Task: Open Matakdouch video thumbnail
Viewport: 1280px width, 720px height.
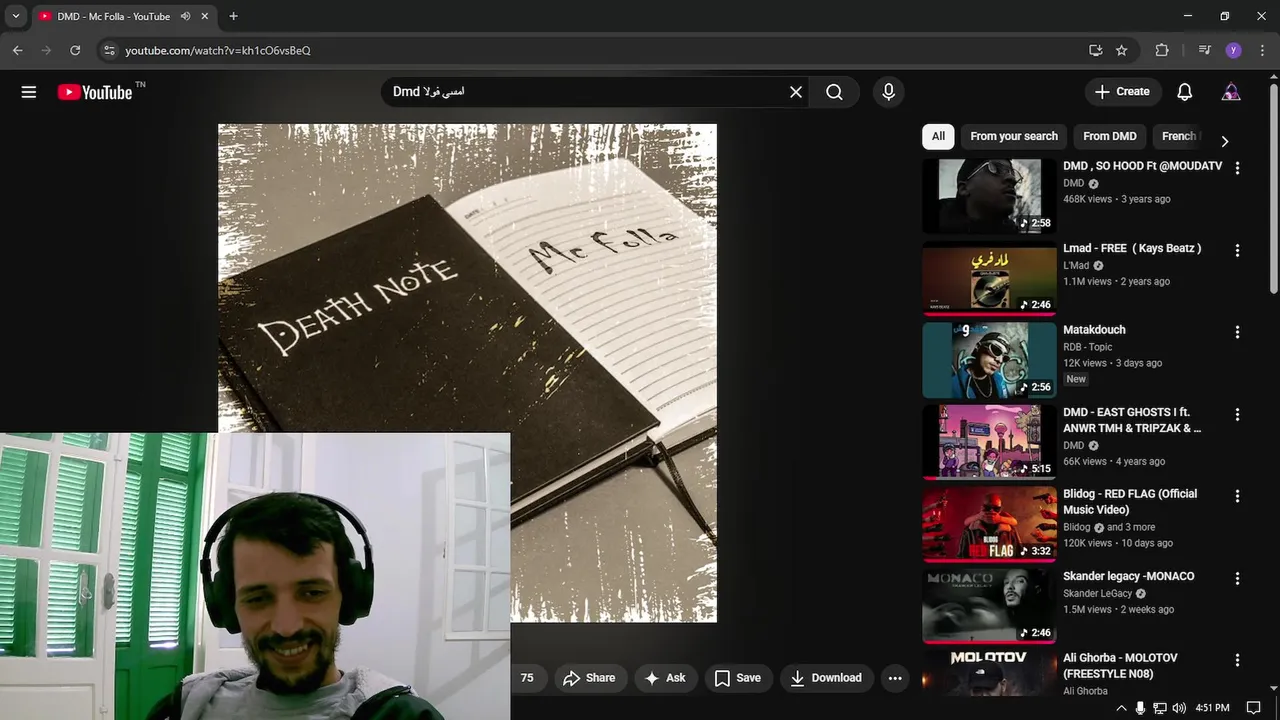Action: point(989,360)
